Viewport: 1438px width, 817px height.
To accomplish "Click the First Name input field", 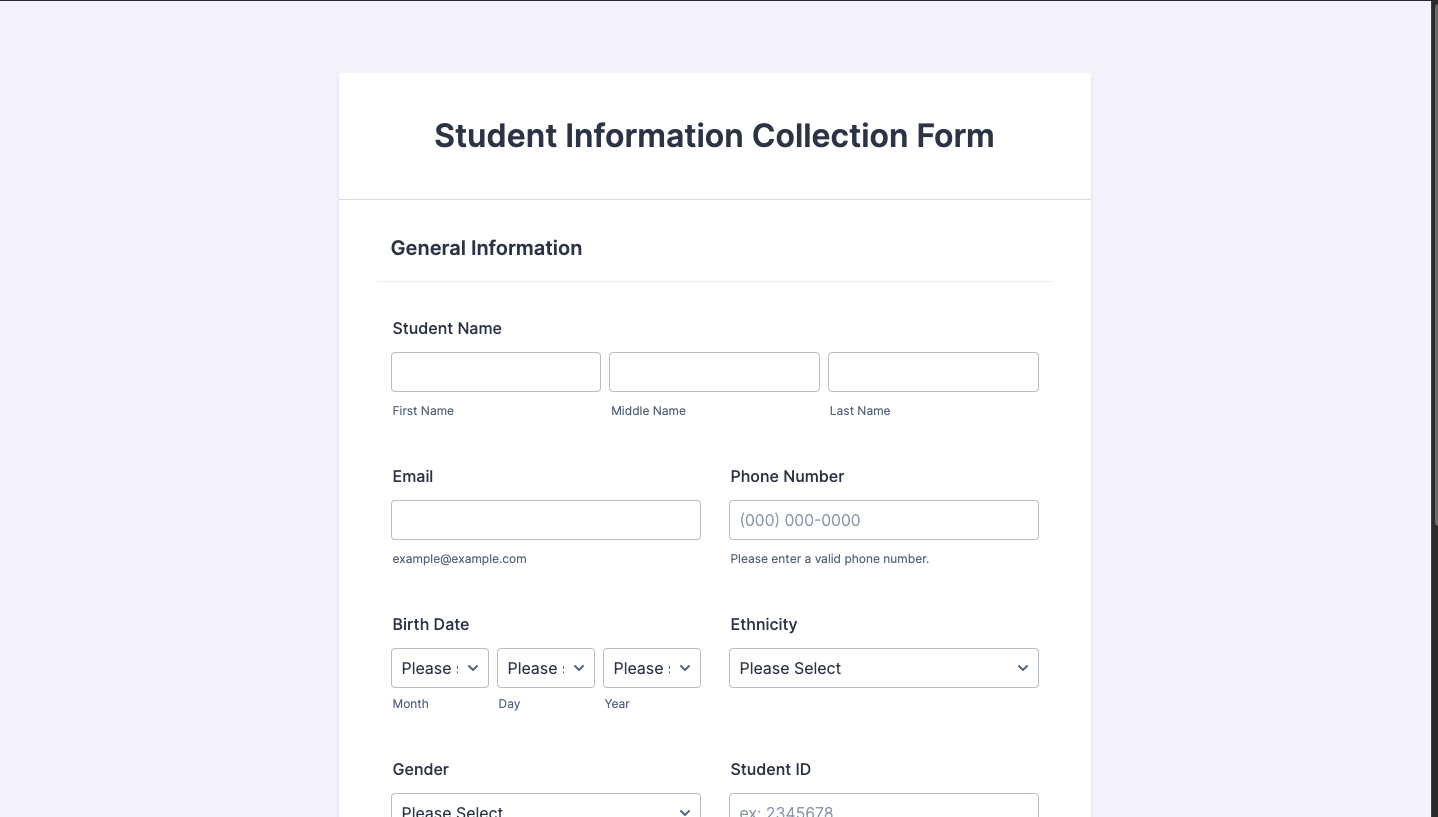I will pos(495,372).
